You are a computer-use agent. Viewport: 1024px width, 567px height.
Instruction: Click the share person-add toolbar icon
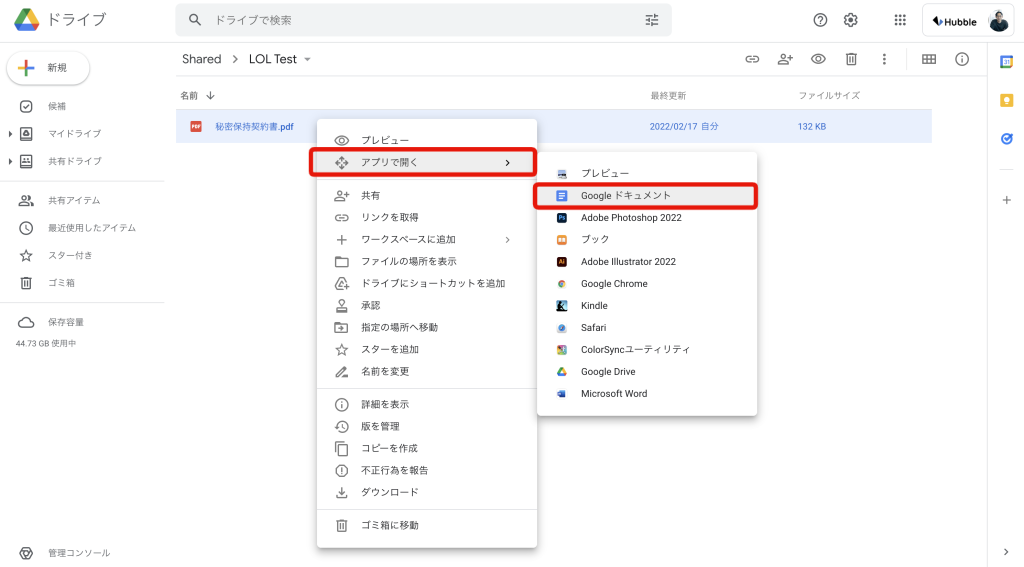pyautogui.click(x=785, y=59)
